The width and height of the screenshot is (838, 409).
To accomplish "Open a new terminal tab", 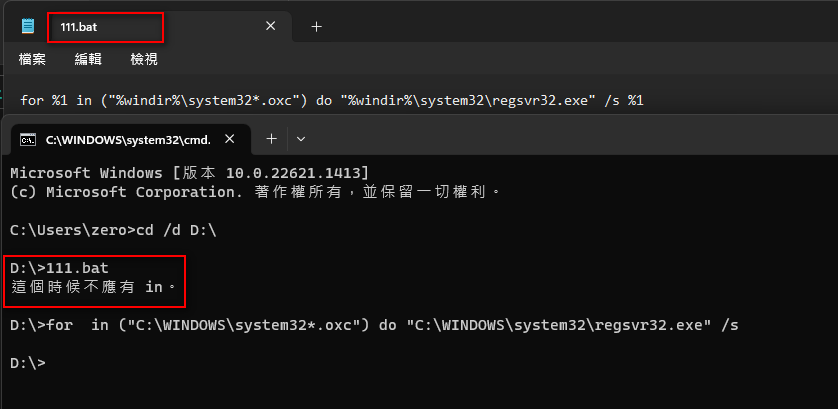I will [x=271, y=139].
